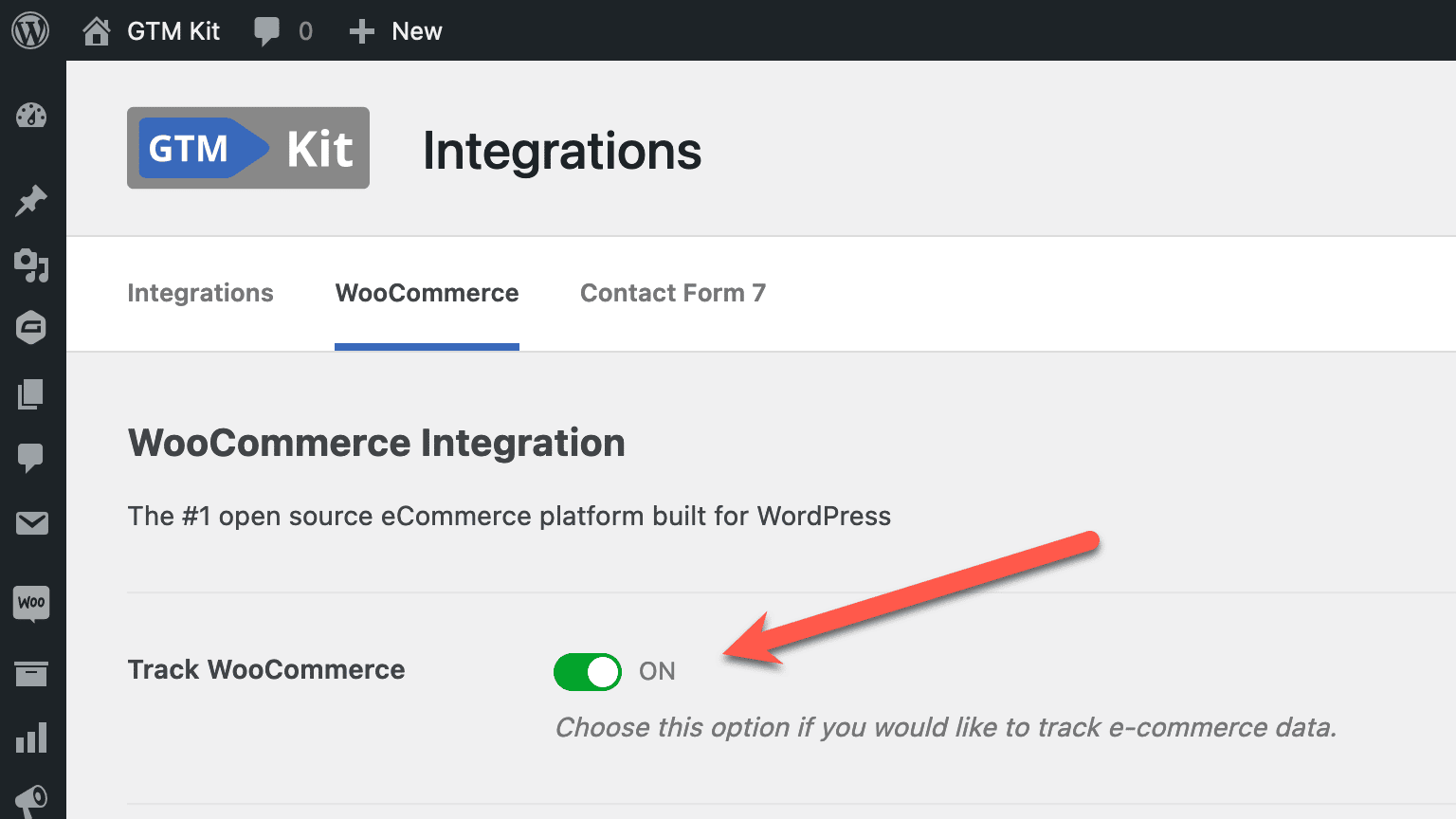Turn off the Track WooCommerce toggle

click(x=588, y=672)
